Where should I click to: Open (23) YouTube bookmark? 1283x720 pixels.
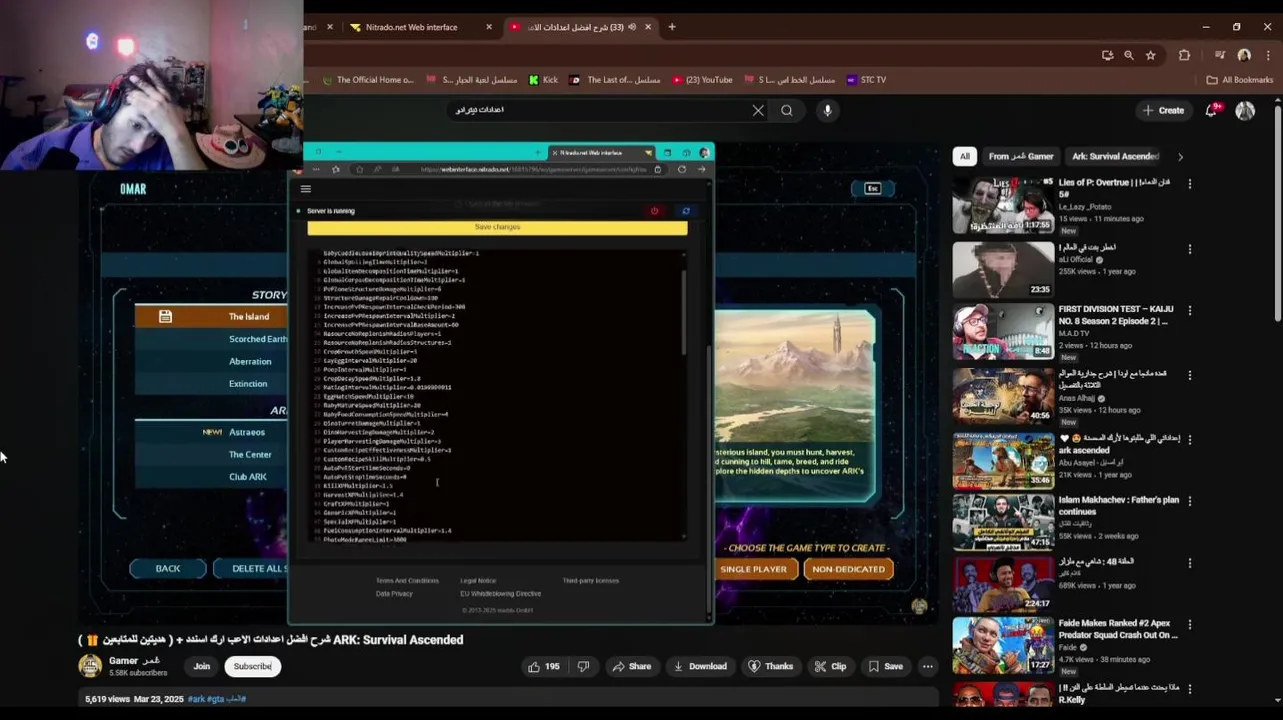702,80
